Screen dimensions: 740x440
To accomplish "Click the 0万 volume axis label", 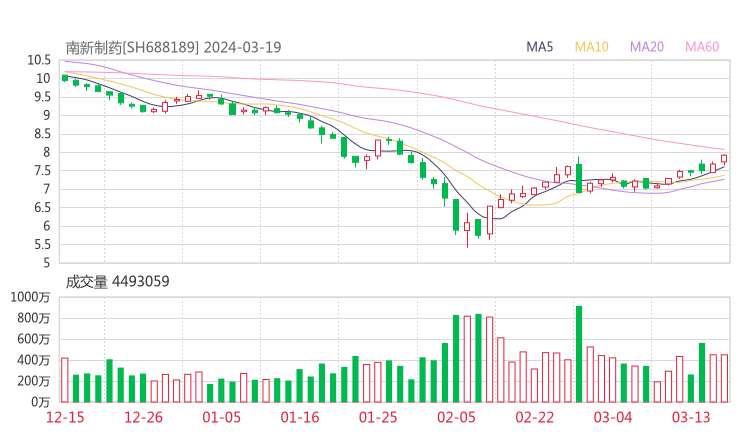I will [40, 402].
